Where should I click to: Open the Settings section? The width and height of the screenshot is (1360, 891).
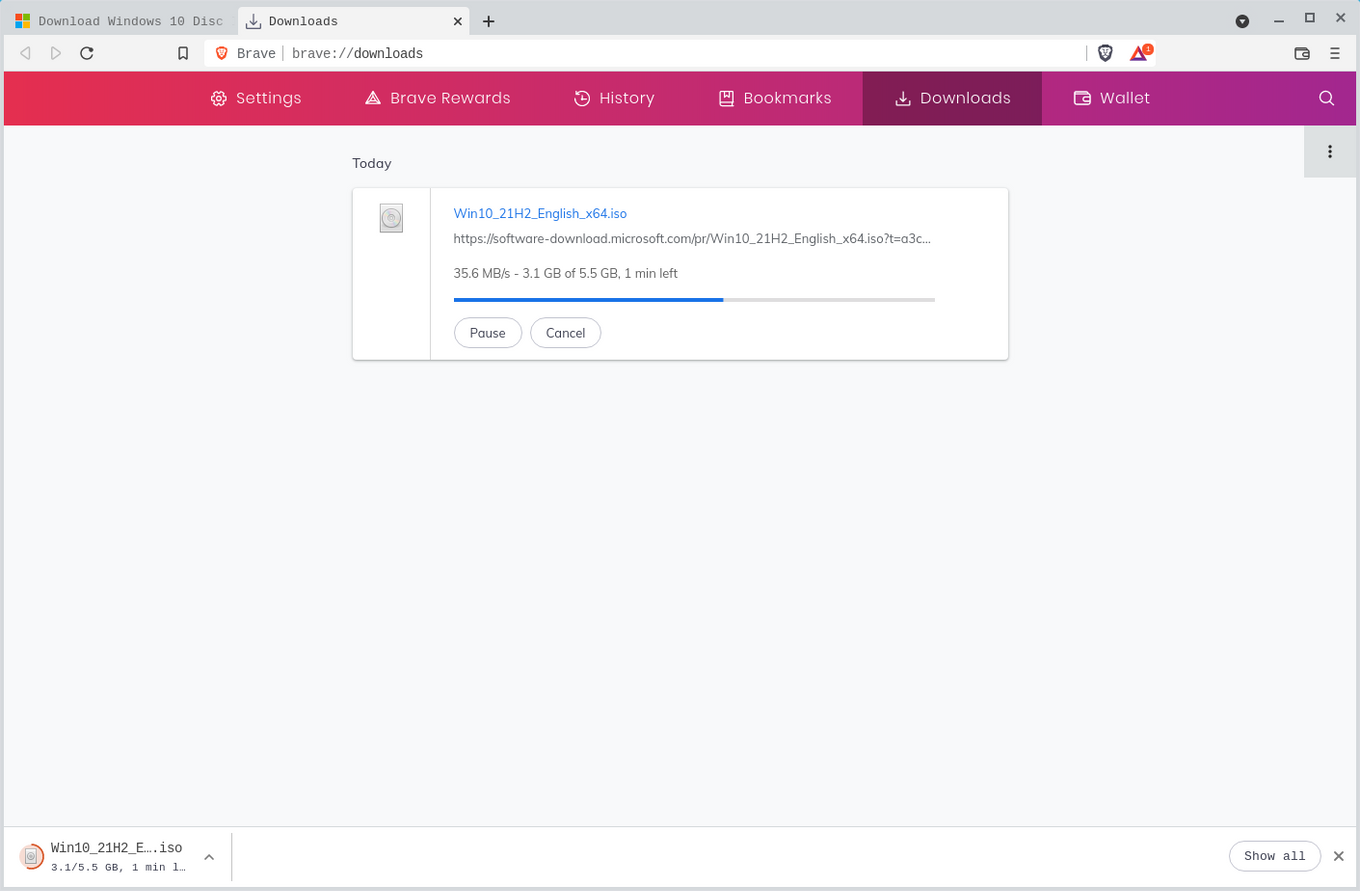tap(255, 98)
